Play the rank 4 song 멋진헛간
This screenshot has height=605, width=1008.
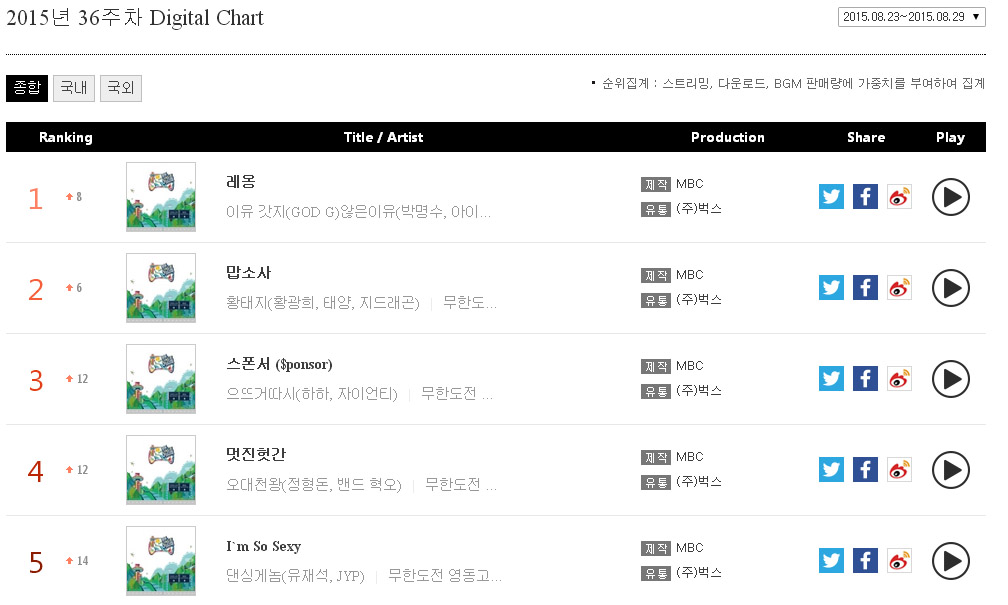coord(950,470)
